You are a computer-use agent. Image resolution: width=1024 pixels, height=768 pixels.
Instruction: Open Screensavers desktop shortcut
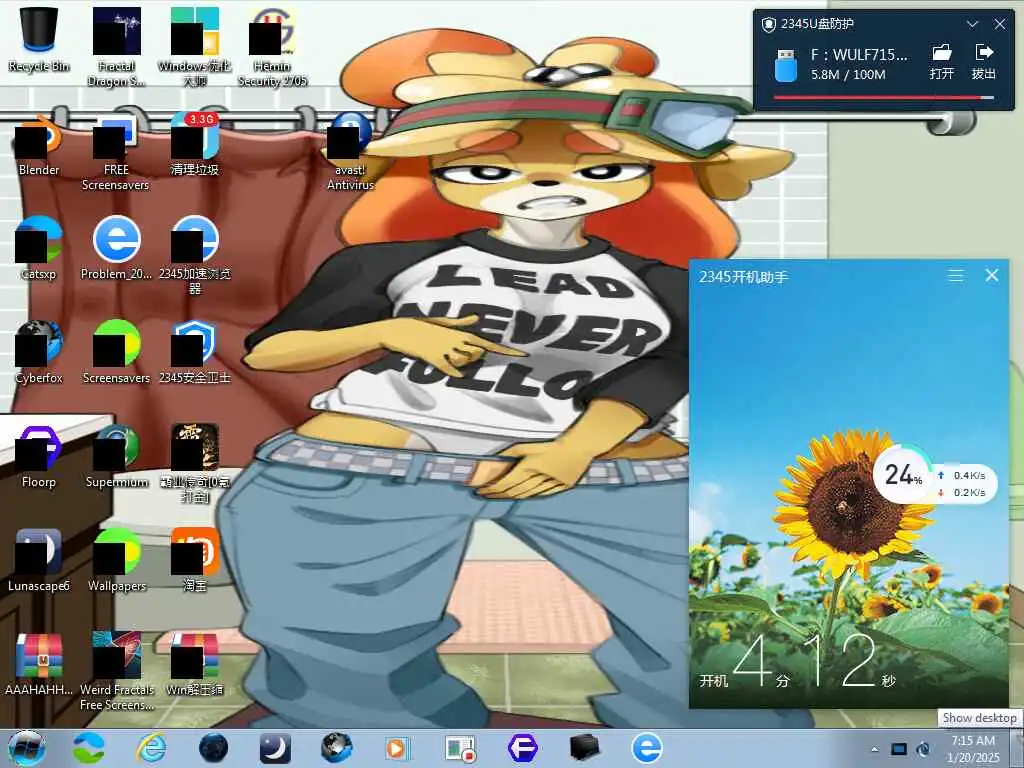click(116, 353)
